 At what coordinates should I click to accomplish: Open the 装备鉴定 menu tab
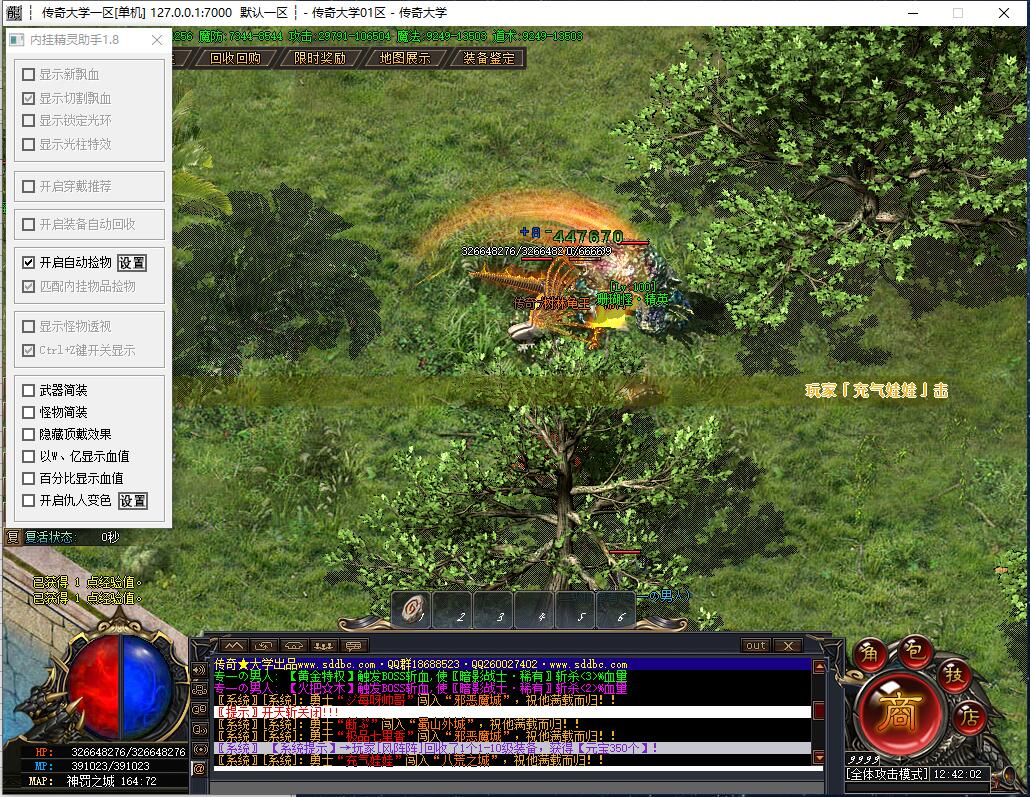pyautogui.click(x=489, y=58)
